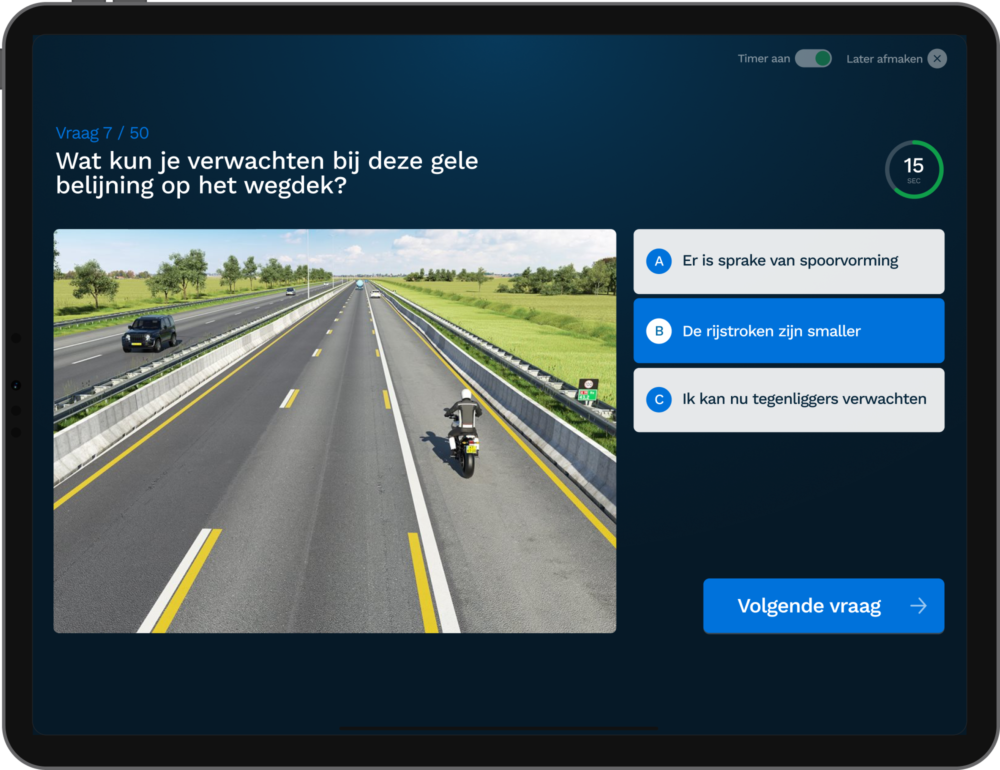Click the question text about gele belijning
Screen dimensions: 1000x770
point(265,172)
